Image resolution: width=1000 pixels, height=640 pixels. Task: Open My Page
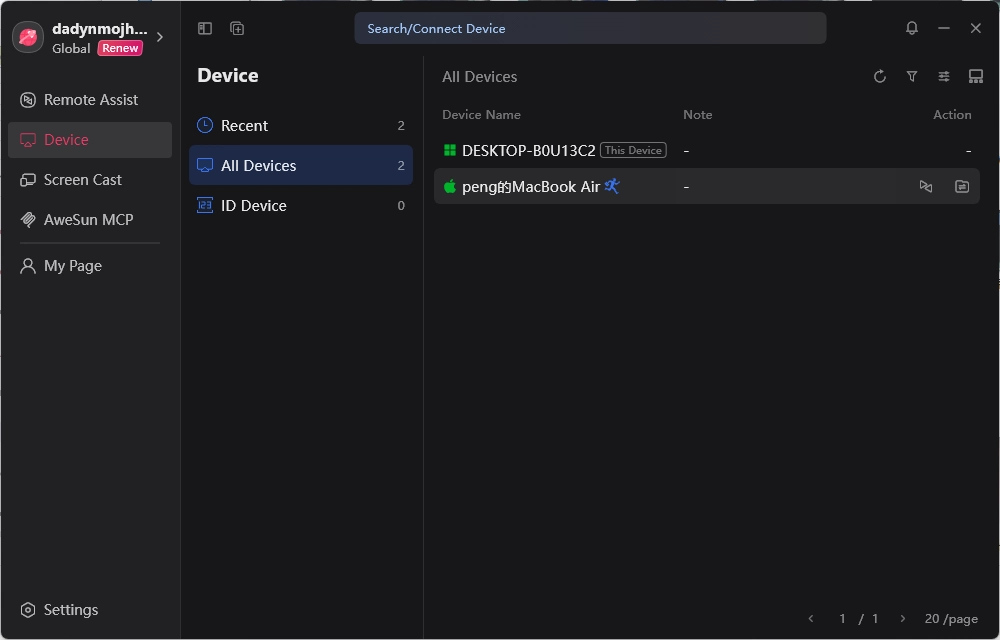tap(90, 266)
